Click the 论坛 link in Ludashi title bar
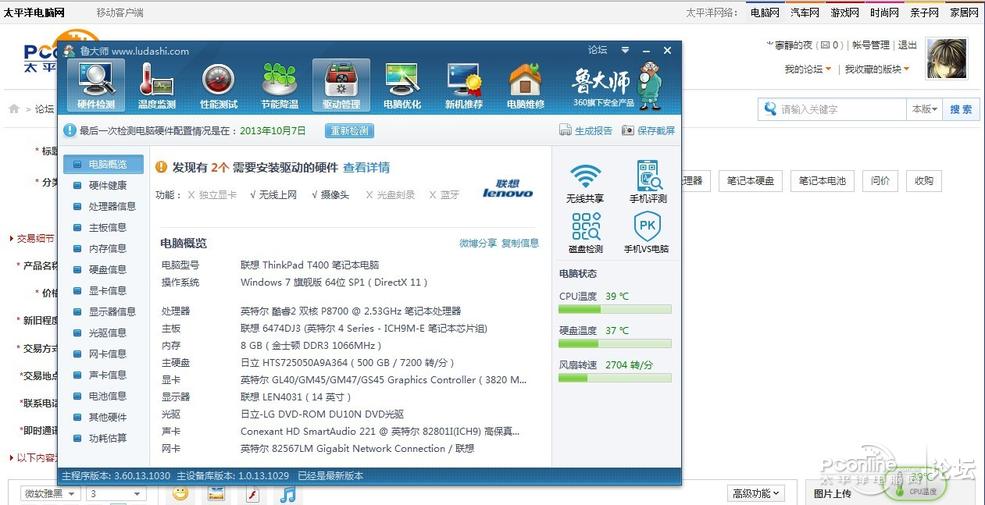Image resolution: width=985 pixels, height=505 pixels. click(x=597, y=50)
